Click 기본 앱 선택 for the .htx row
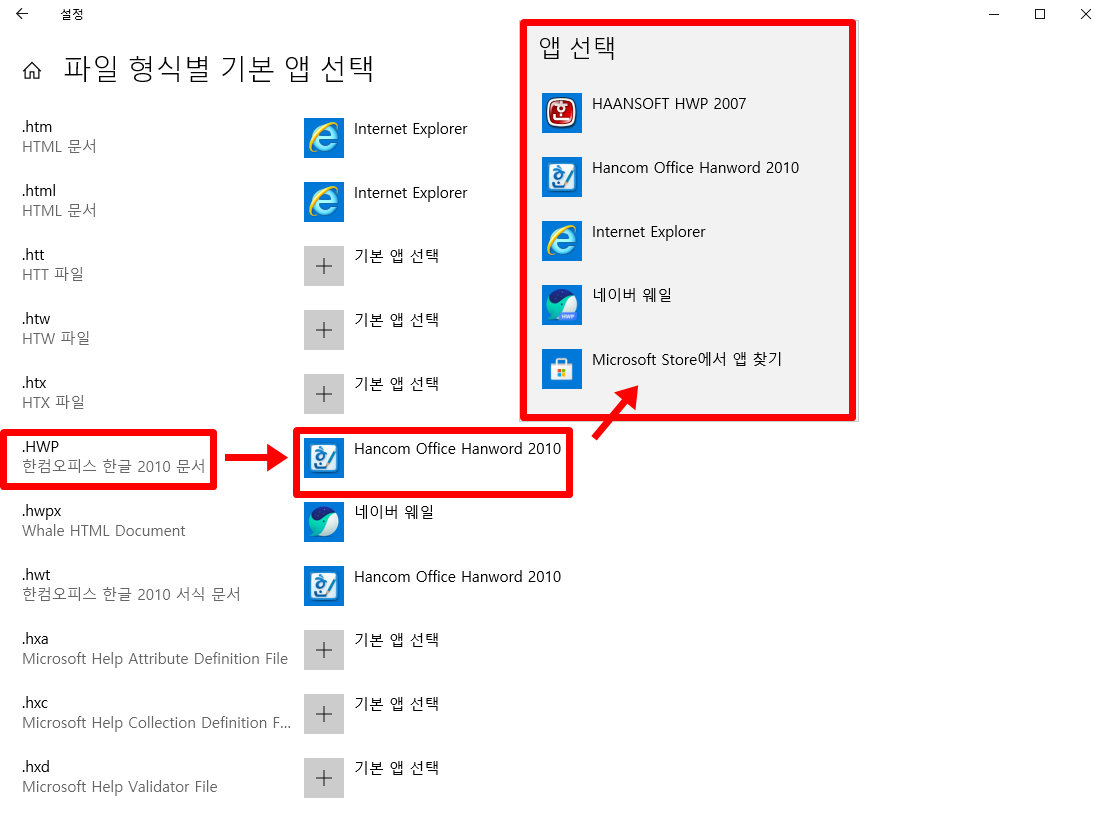 [x=396, y=385]
